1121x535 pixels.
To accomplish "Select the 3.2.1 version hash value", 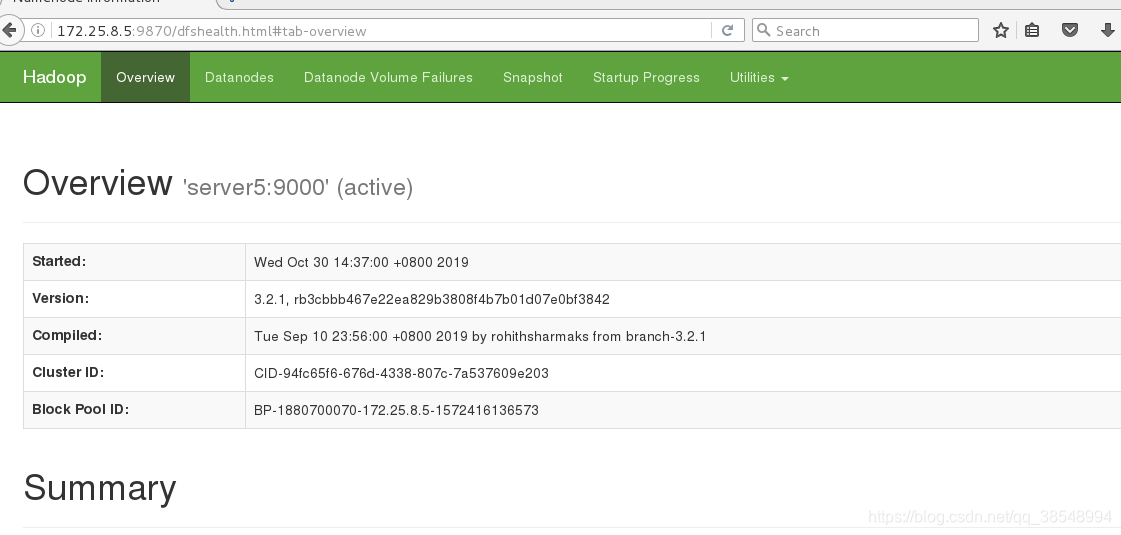I will pyautogui.click(x=432, y=300).
